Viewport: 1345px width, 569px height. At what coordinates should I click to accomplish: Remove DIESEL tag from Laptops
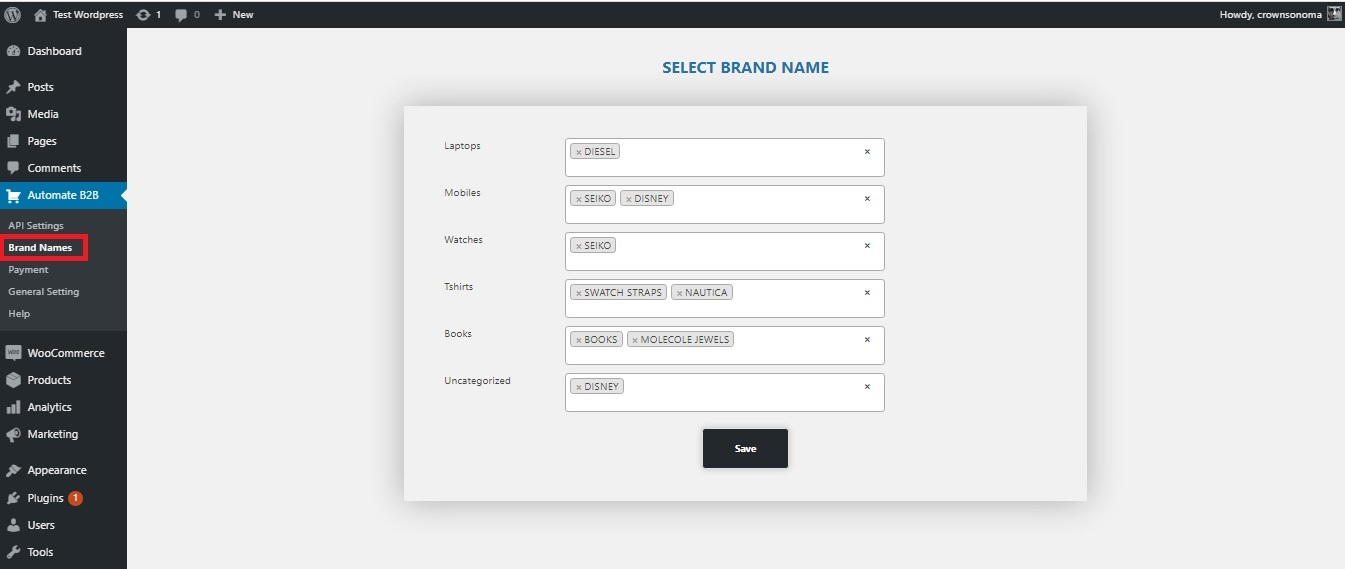(x=578, y=152)
